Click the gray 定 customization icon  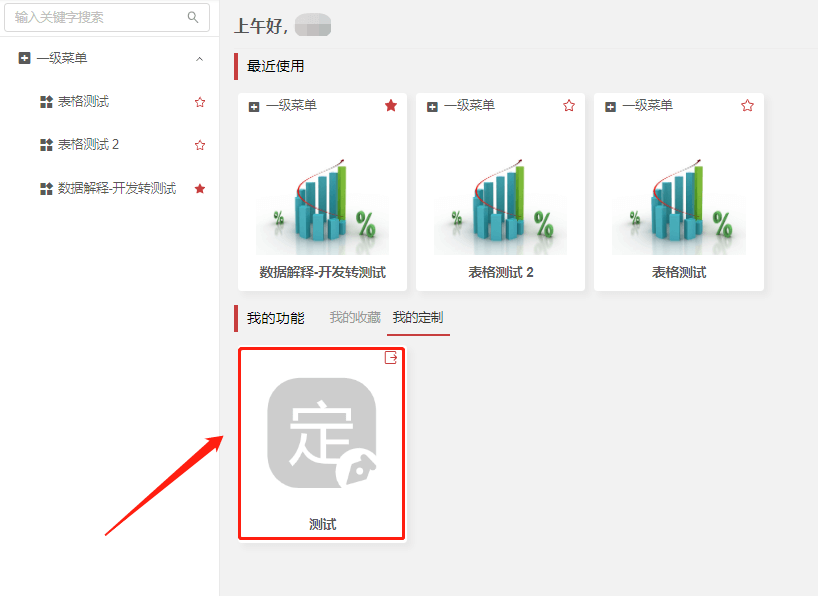(x=322, y=433)
